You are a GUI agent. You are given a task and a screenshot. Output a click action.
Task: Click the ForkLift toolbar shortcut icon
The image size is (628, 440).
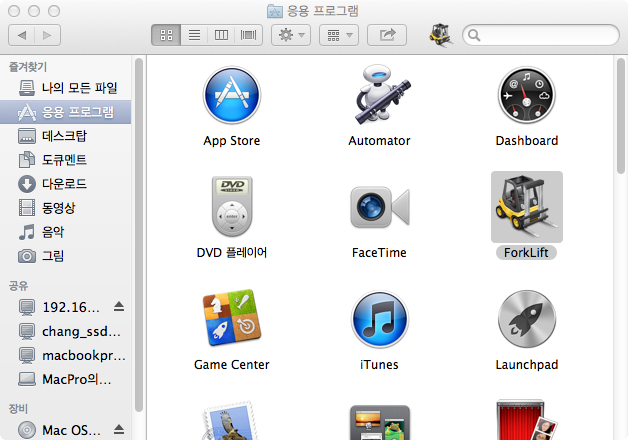[x=440, y=35]
